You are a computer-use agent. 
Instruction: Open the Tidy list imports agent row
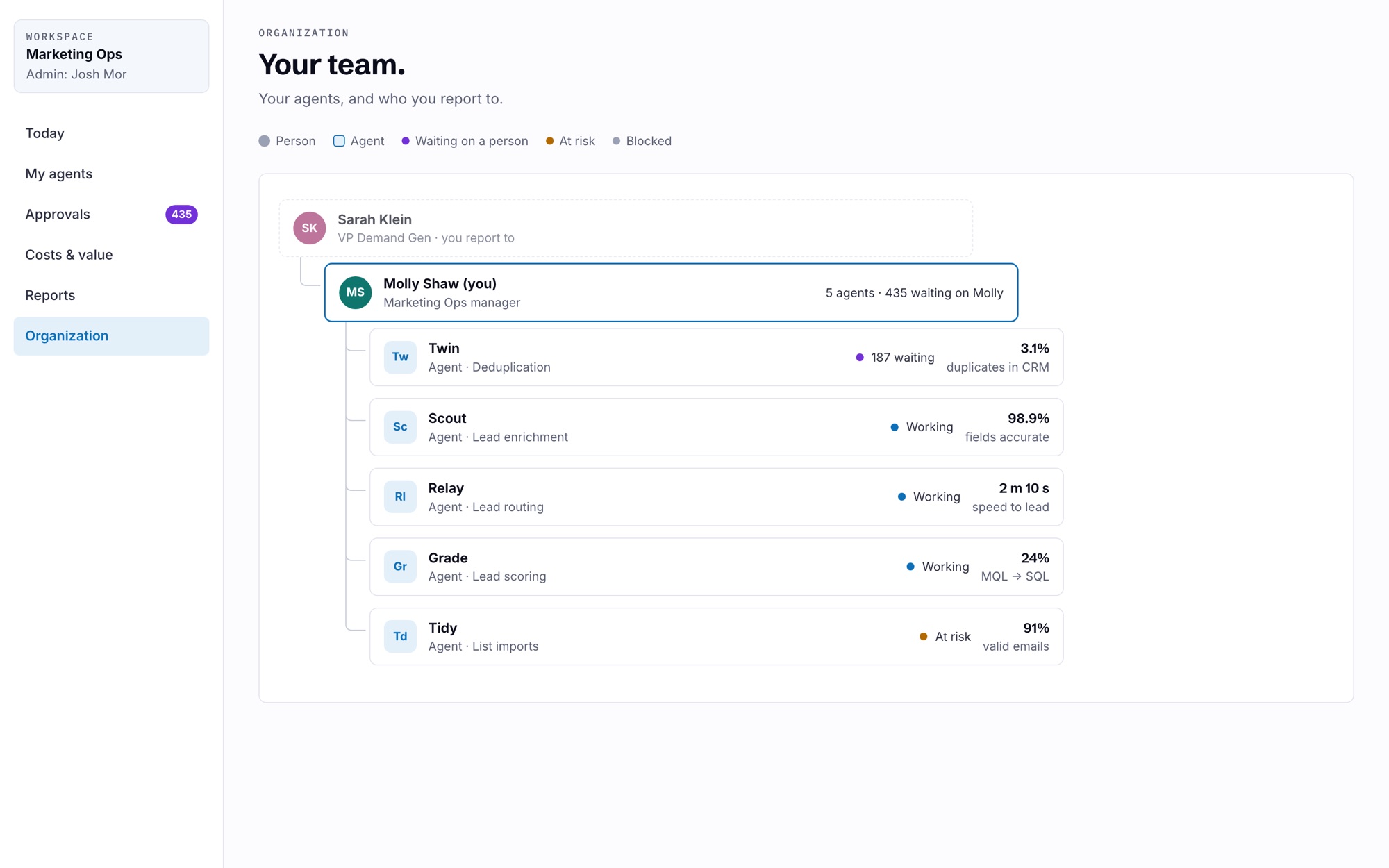point(716,636)
